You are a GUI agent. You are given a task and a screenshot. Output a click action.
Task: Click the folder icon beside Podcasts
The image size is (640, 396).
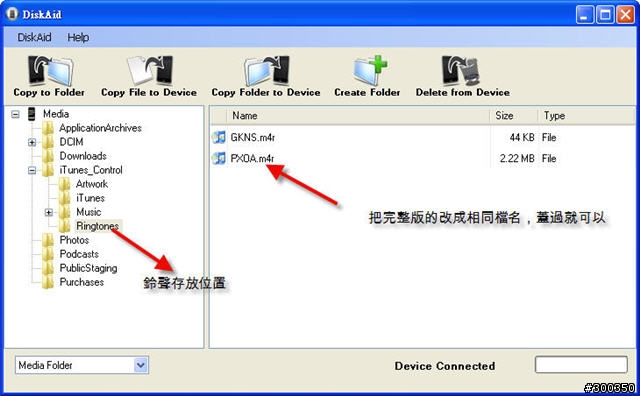click(48, 254)
